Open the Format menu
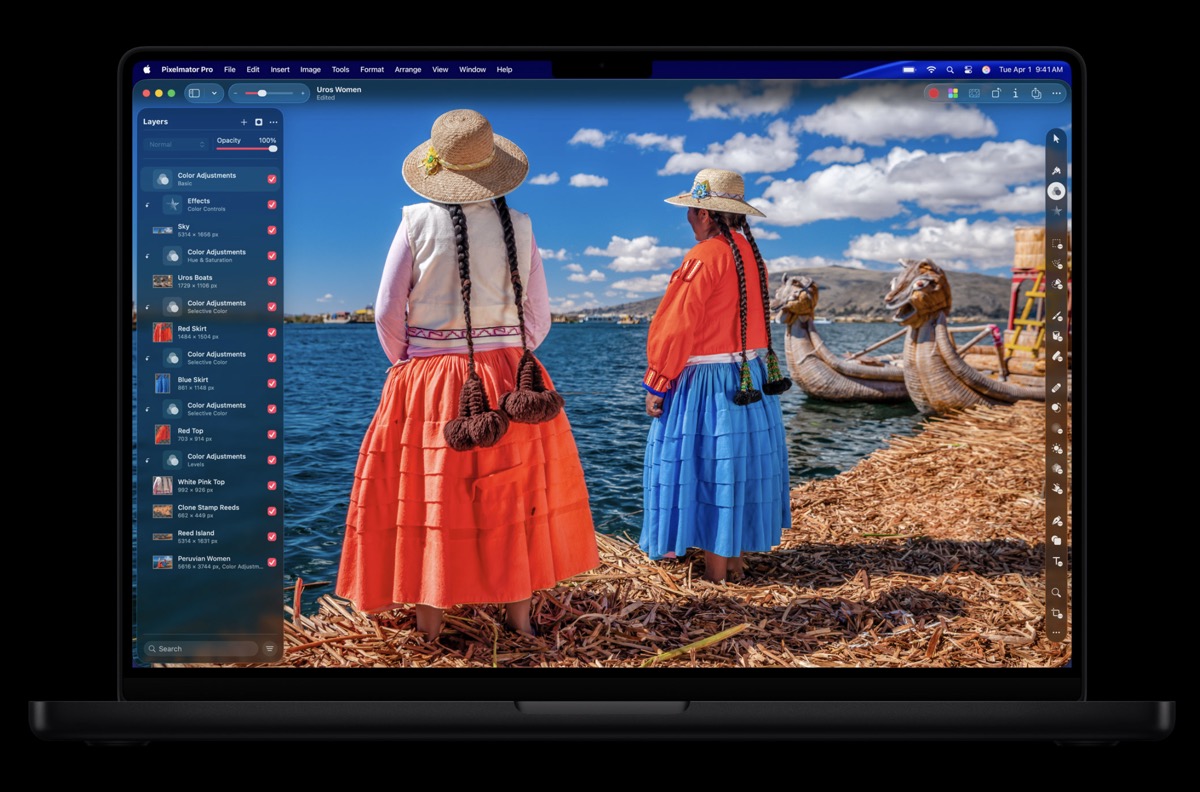1200x792 pixels. pos(372,70)
